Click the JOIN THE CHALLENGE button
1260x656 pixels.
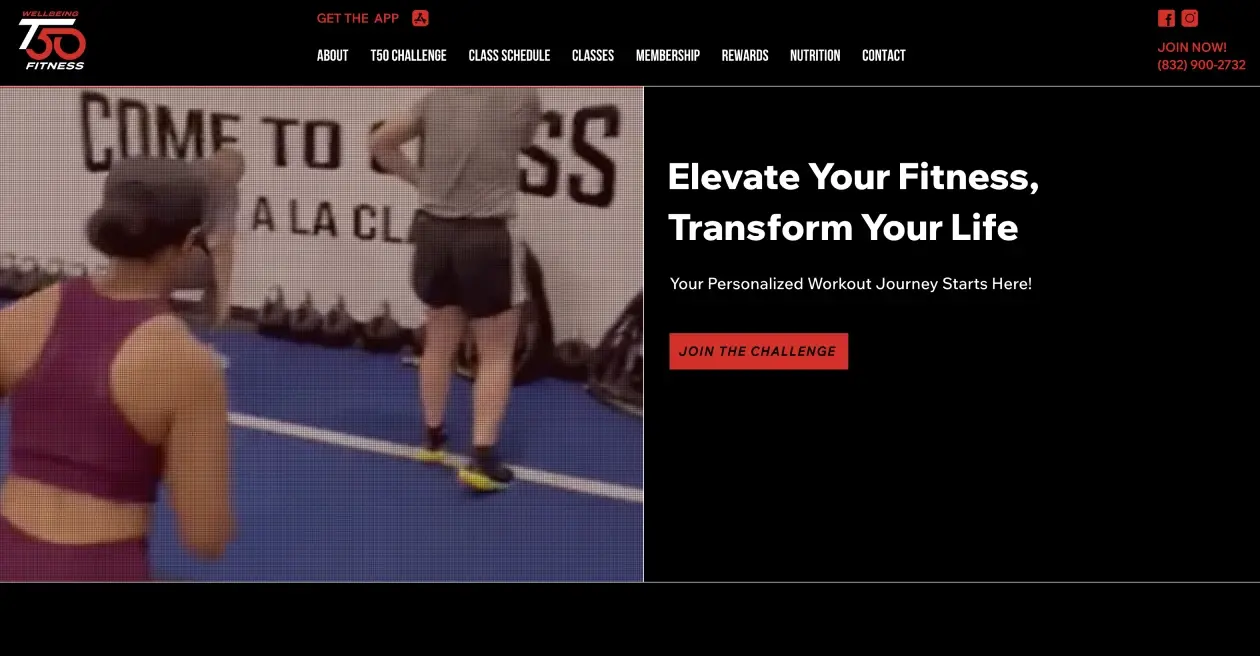(x=759, y=351)
